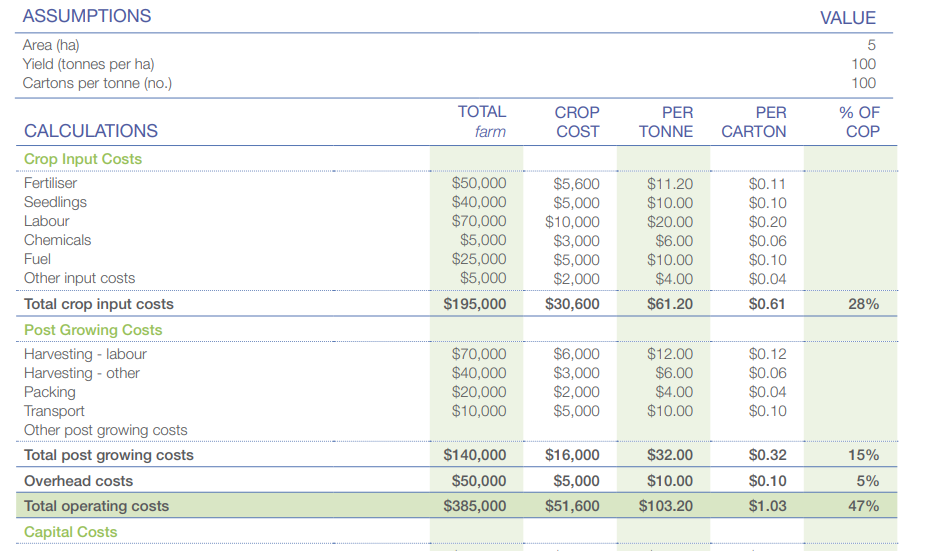The image size is (944, 551).
Task: Select total operating costs $385,000
Action: (x=474, y=506)
